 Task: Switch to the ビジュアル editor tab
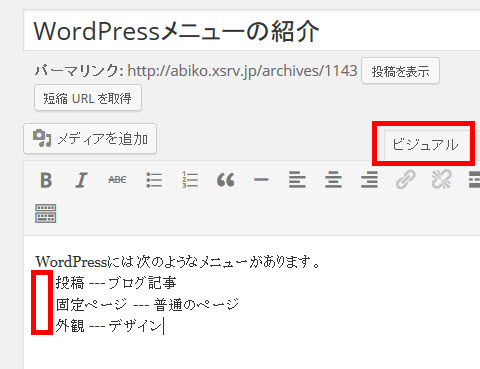tap(425, 145)
